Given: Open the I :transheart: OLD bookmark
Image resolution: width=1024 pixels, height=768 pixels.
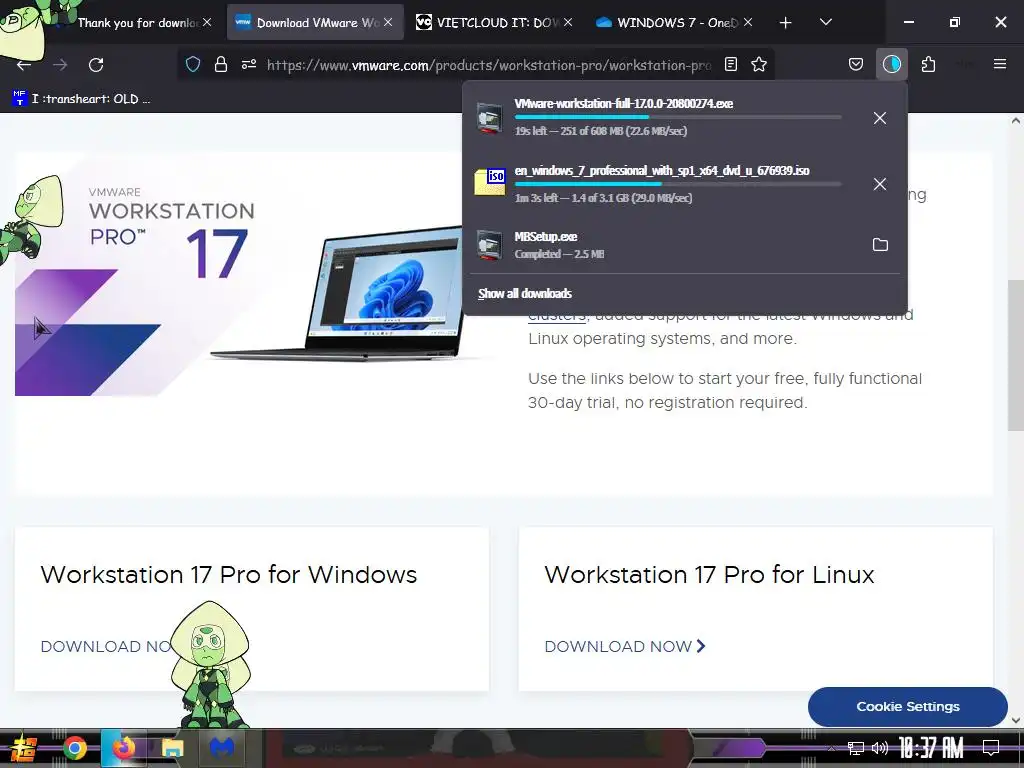Looking at the screenshot, I should click(x=82, y=99).
